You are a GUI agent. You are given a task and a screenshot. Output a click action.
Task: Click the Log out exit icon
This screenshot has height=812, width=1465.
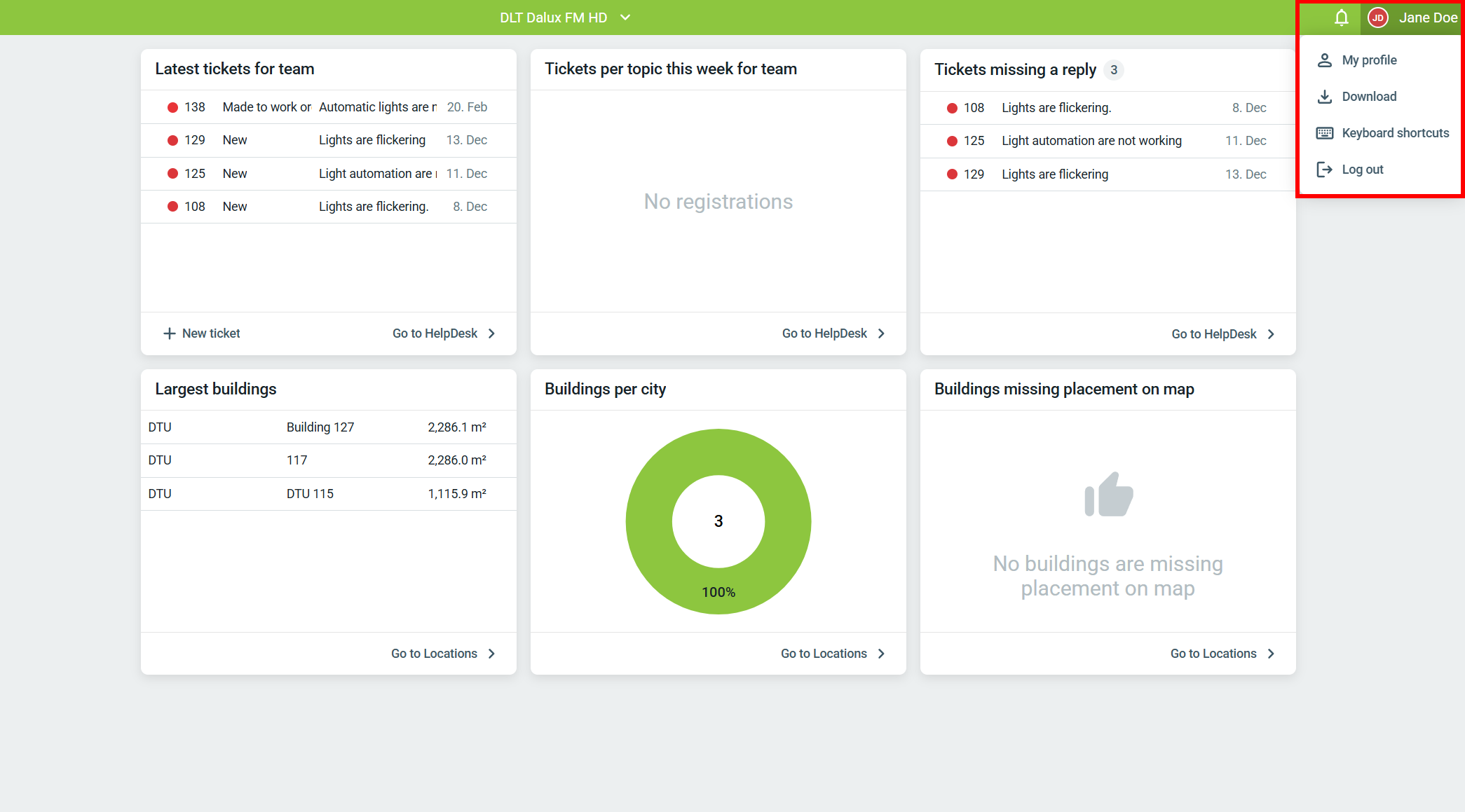click(x=1324, y=170)
